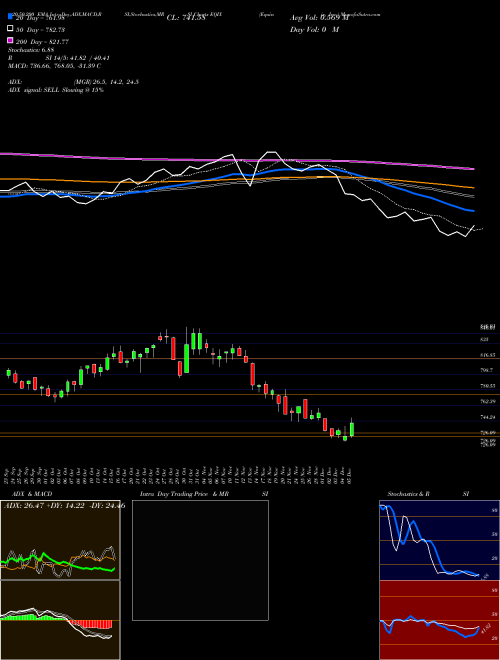The image size is (500, 660).
Task: Click the 744.24 price axis label
Action: pos(488,417)
